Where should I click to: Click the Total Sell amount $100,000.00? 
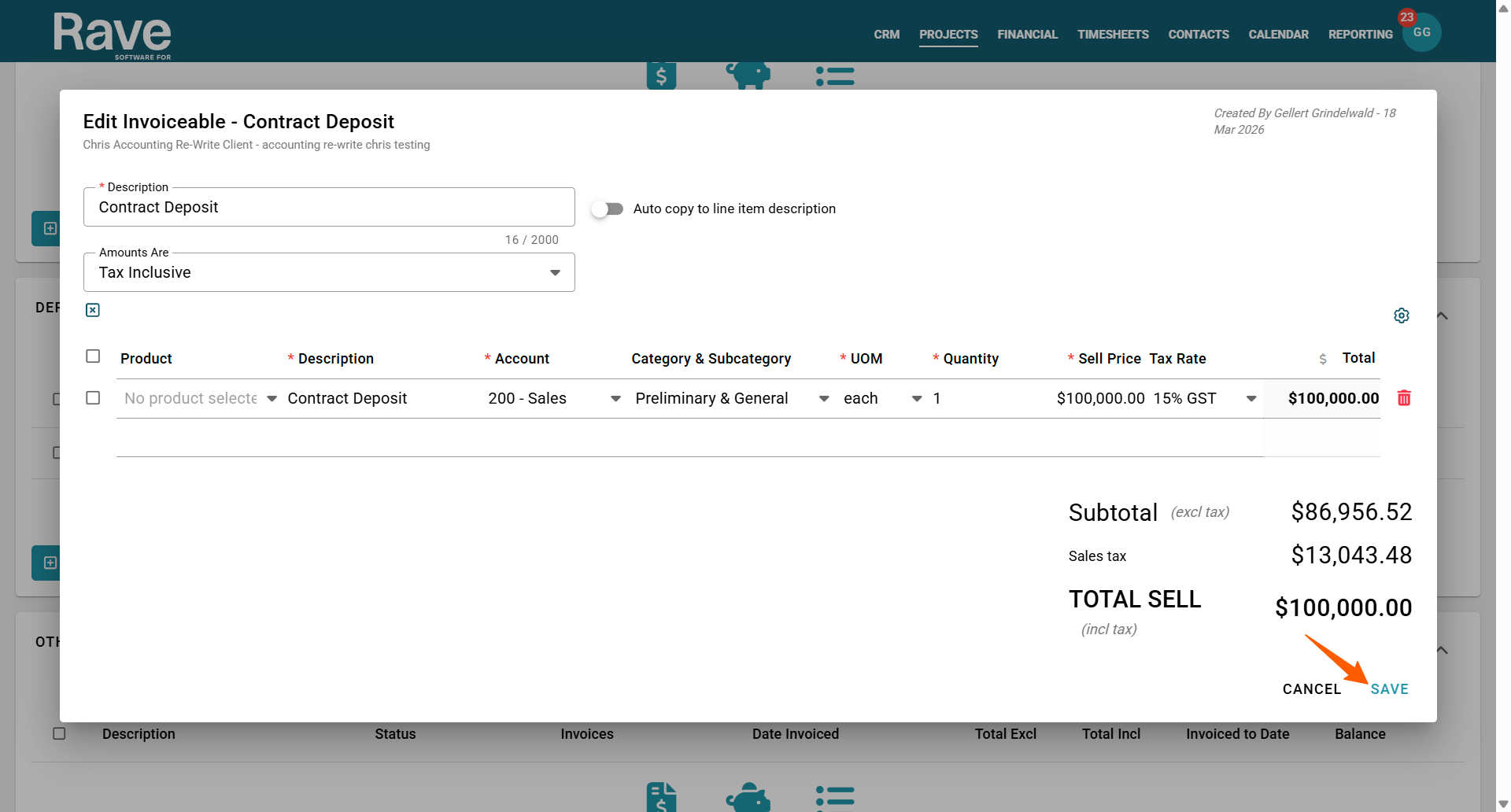[1343, 607]
